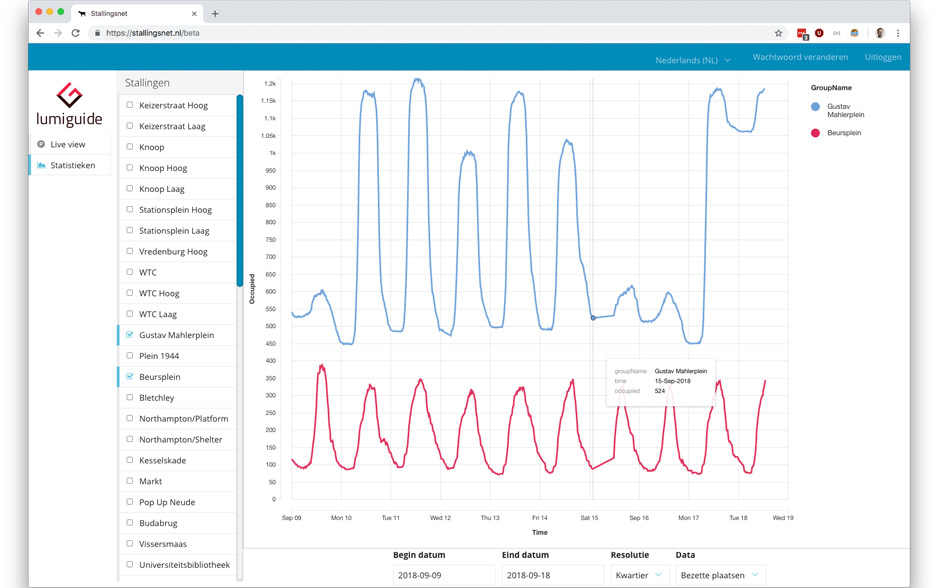This screenshot has width=940, height=588.
Task: Select Statistieken in the sidebar
Action: [72, 165]
